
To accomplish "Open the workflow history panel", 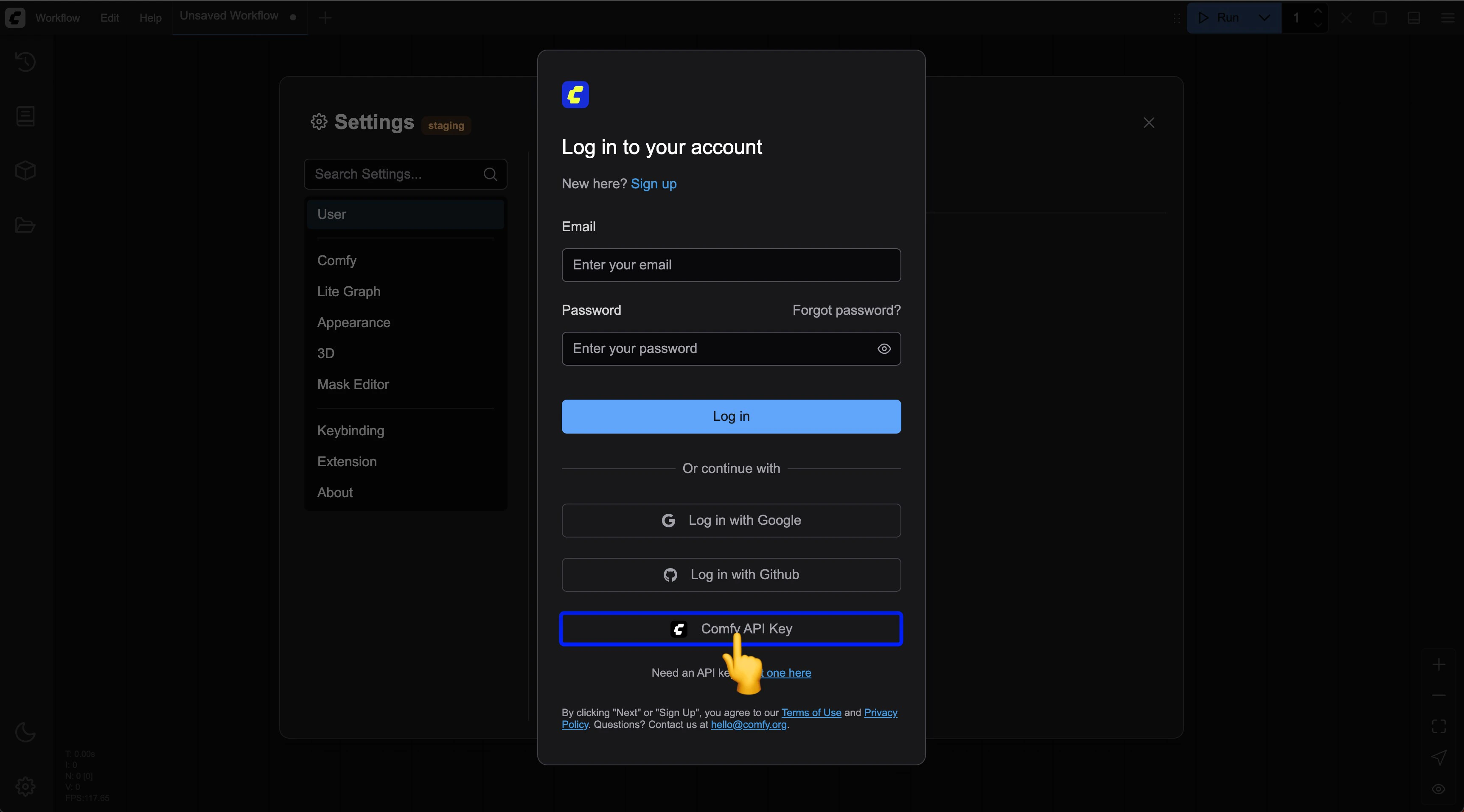I will pyautogui.click(x=25, y=62).
